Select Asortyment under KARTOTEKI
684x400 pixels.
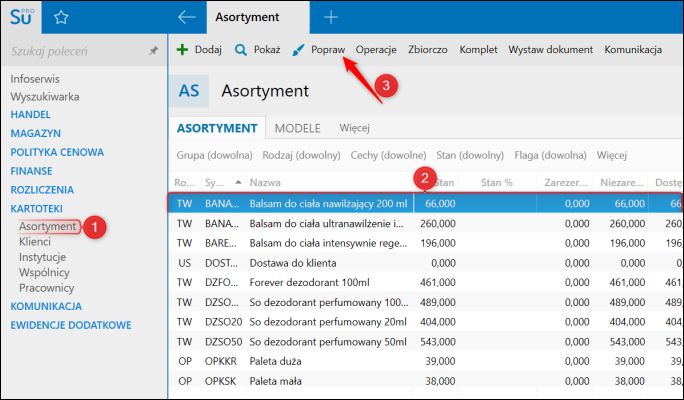48,226
